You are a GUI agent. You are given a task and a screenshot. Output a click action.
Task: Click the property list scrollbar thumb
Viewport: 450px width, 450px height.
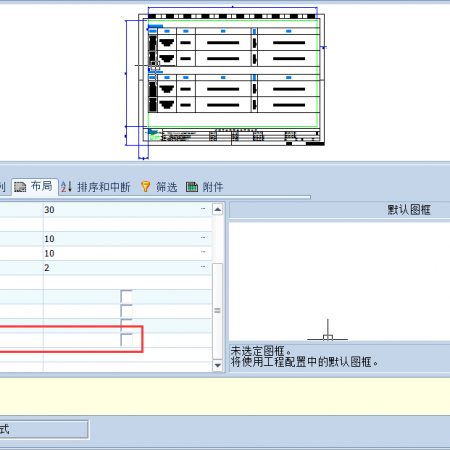coord(218,311)
